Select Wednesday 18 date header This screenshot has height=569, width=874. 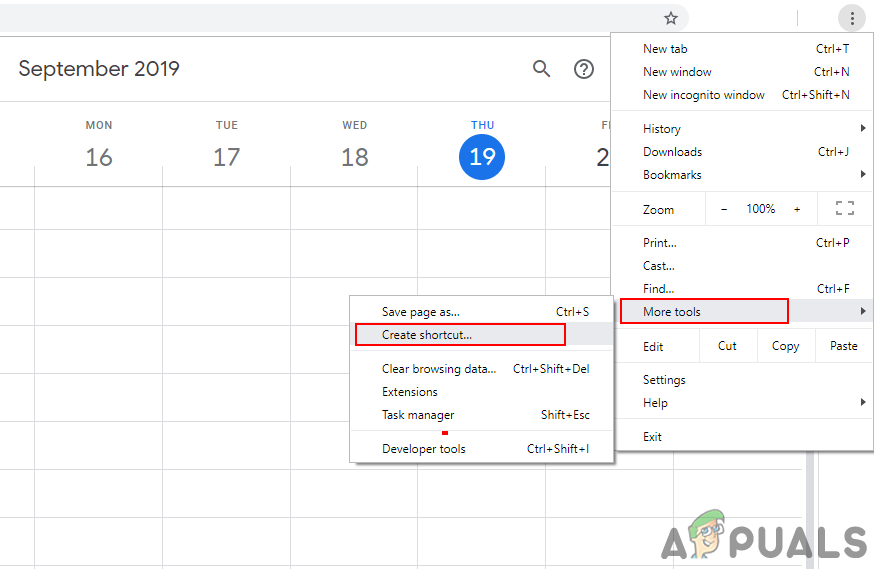[355, 157]
